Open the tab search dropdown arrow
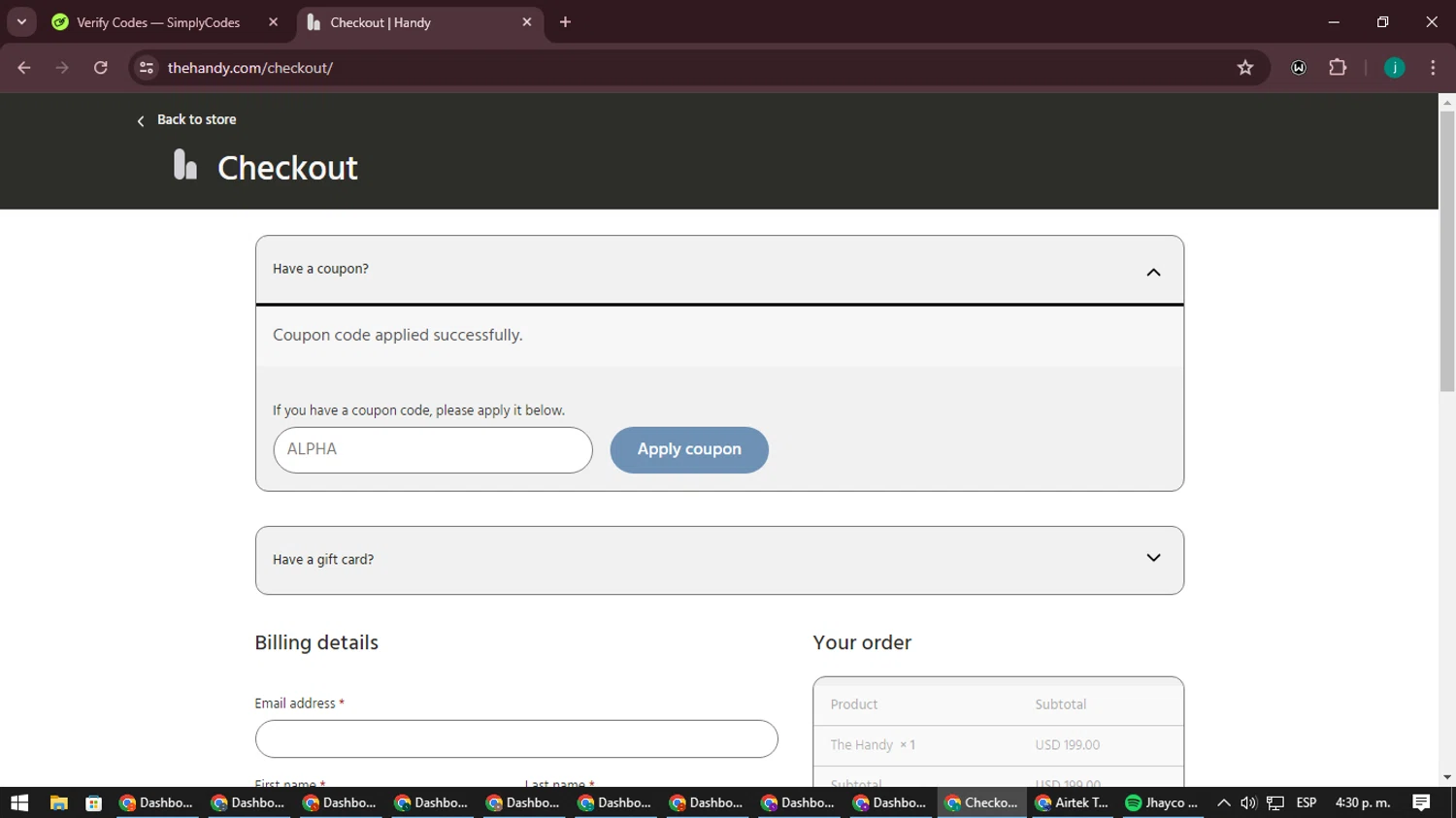 [21, 21]
